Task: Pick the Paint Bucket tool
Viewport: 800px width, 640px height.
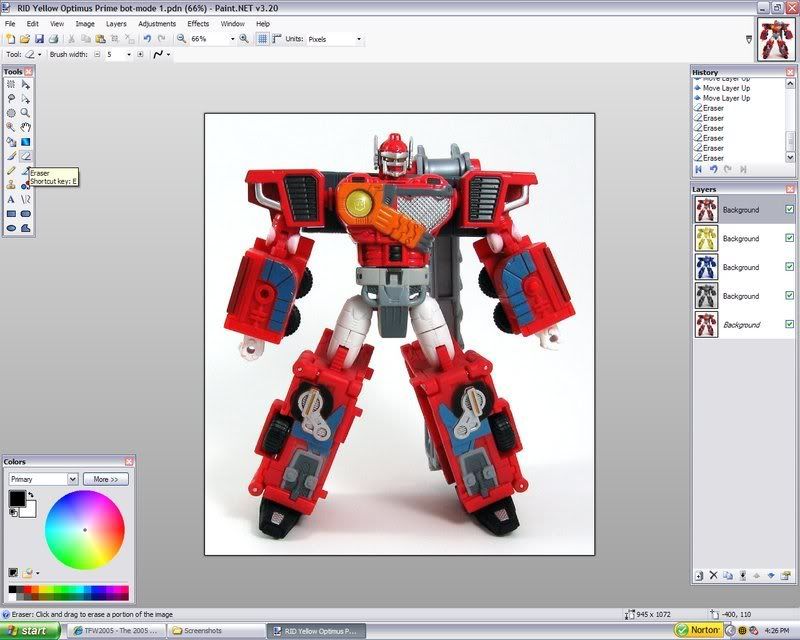Action: 11,142
